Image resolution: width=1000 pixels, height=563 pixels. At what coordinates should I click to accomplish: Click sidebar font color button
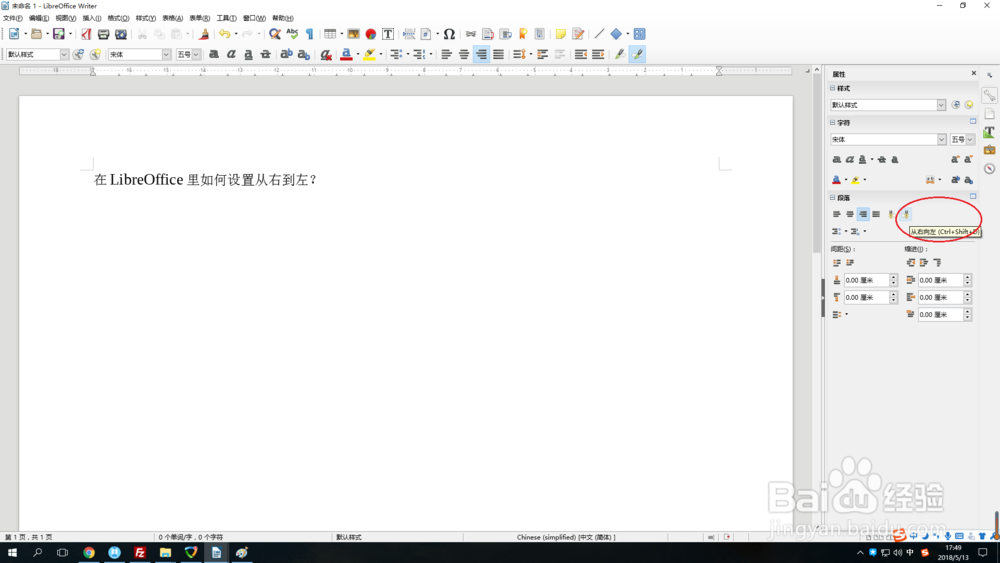tap(836, 180)
